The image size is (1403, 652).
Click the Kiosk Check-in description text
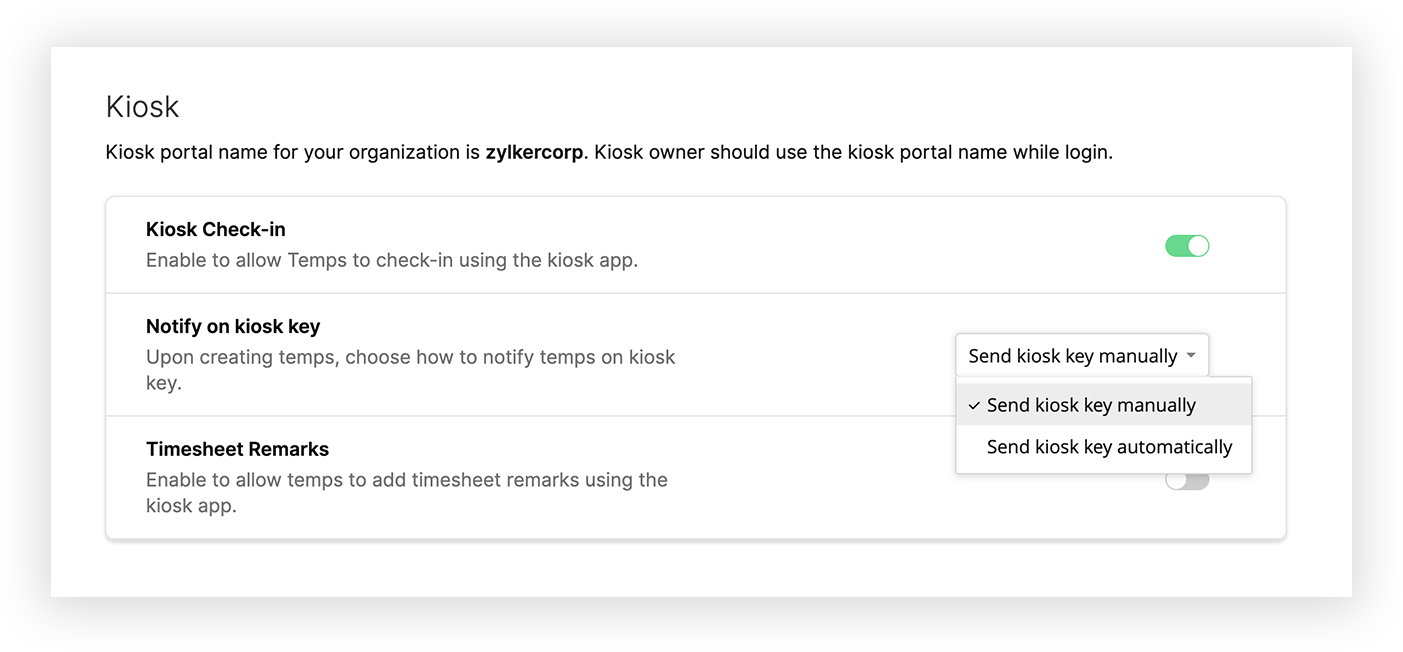coord(391,260)
